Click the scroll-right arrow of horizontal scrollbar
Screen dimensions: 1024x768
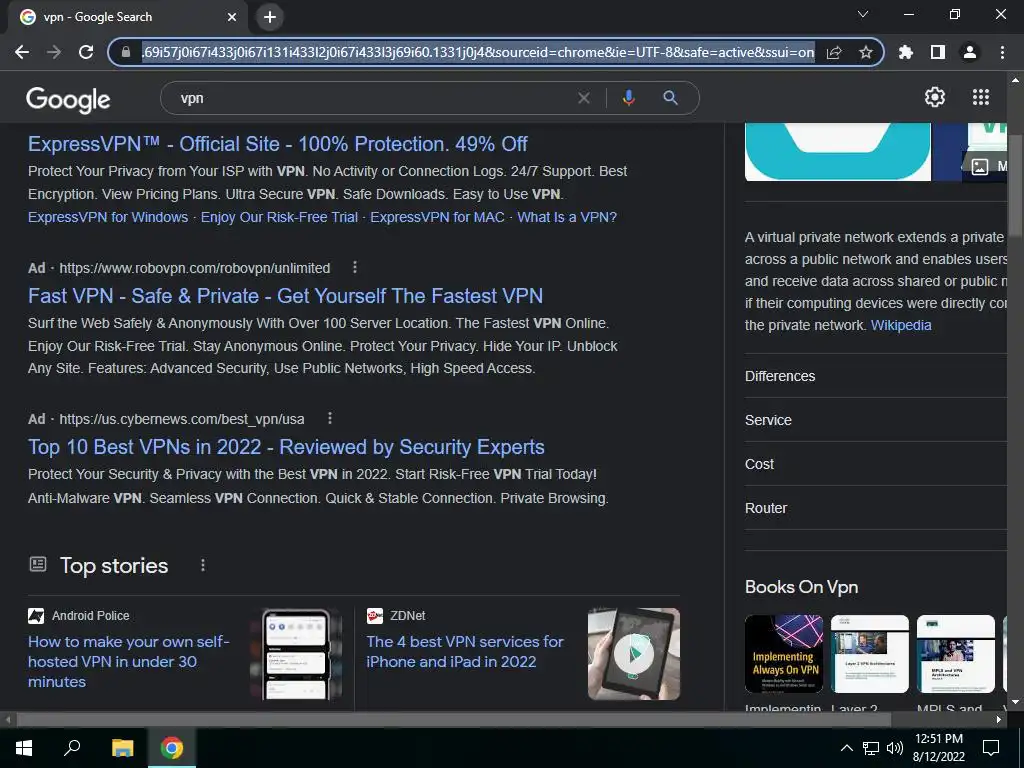(999, 720)
